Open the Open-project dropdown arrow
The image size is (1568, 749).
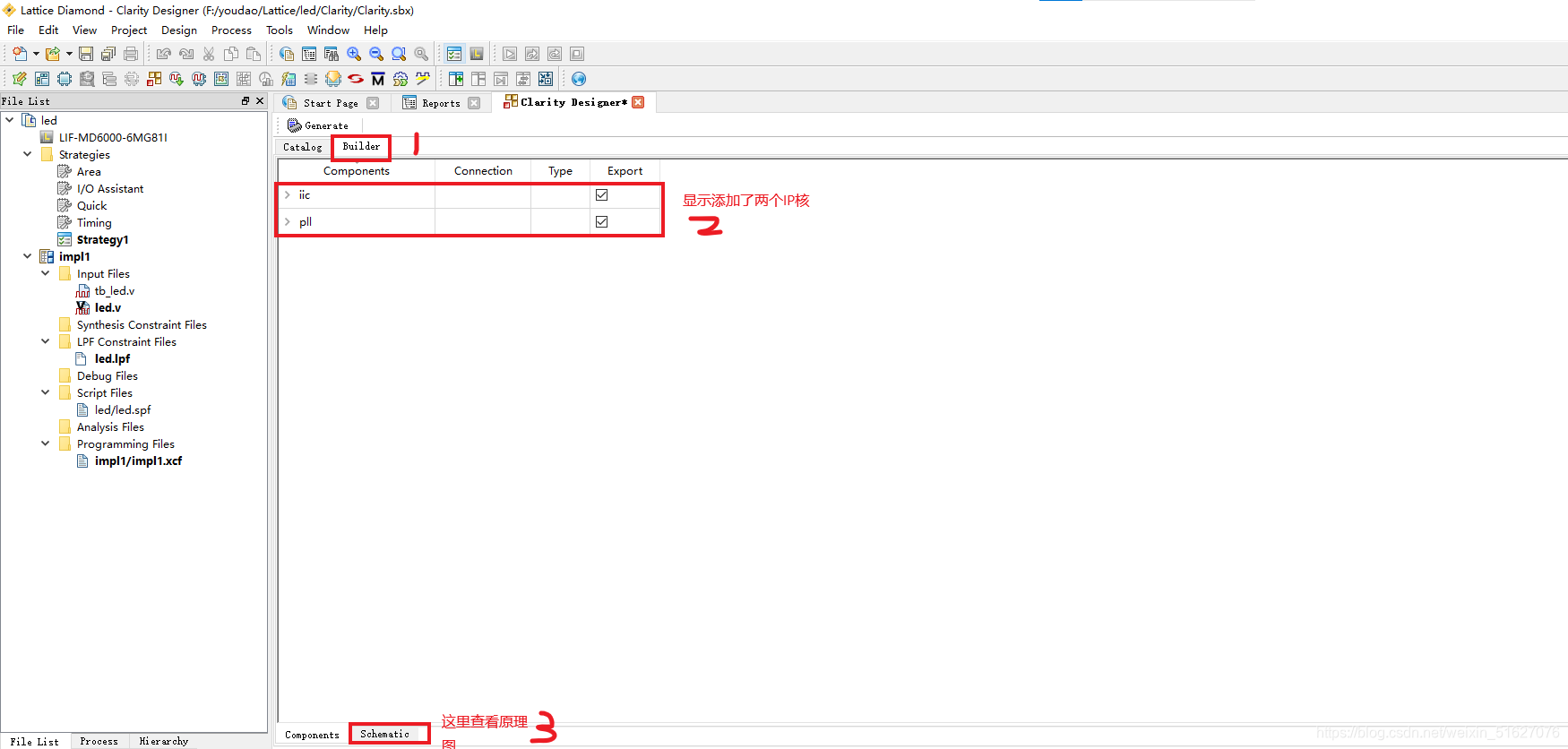[69, 54]
